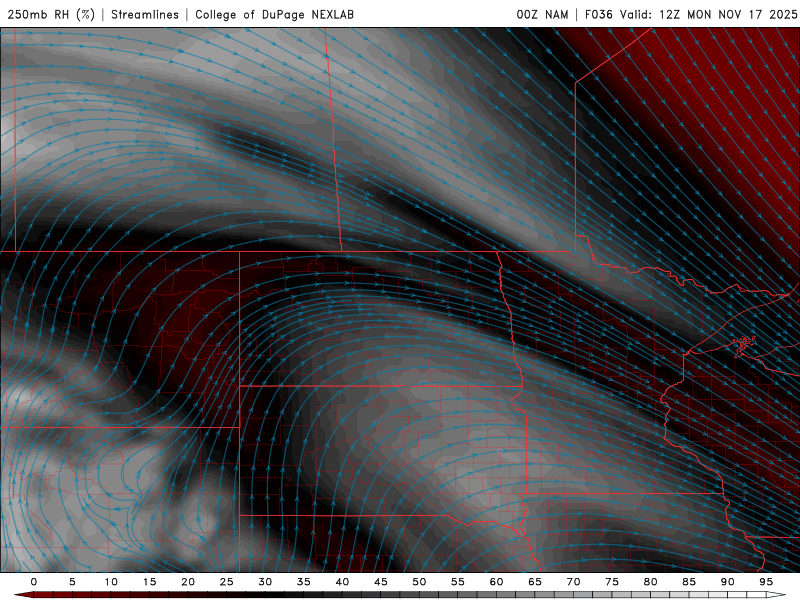The image size is (800, 600).
Task: Click the colorbar value label "40"
Action: point(342,582)
